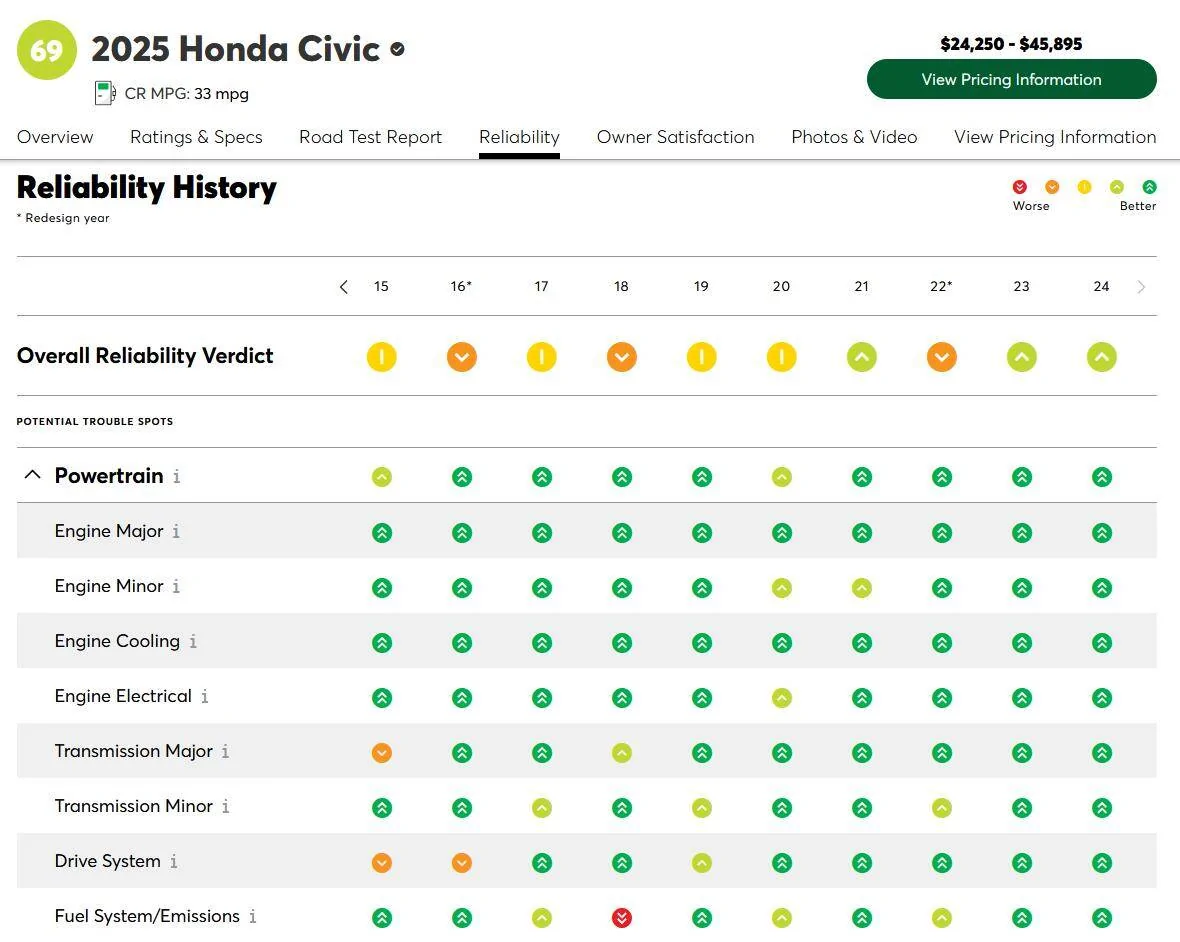Click the Fuel System/Emissions info icon

click(253, 916)
